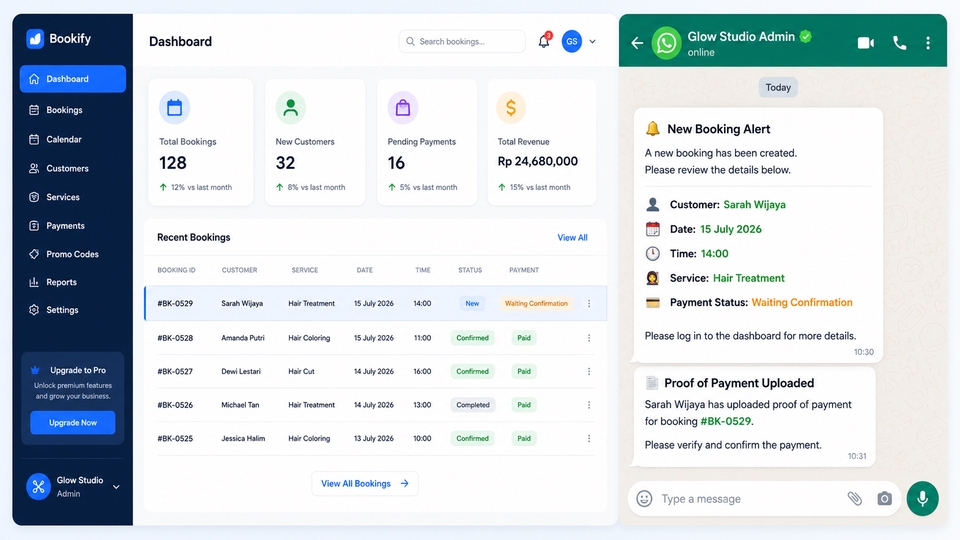Click the PAYMENT column header

(524, 270)
